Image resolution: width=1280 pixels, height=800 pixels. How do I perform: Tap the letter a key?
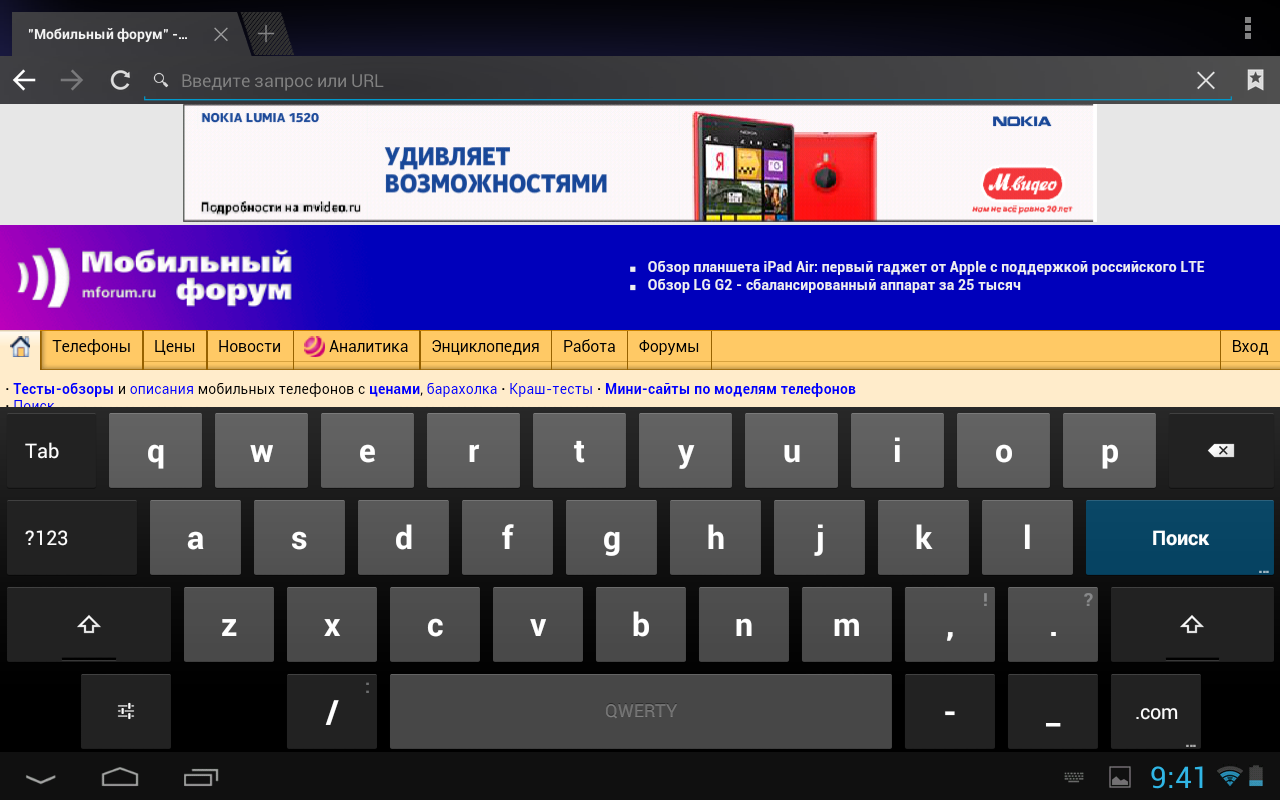pyautogui.click(x=195, y=538)
